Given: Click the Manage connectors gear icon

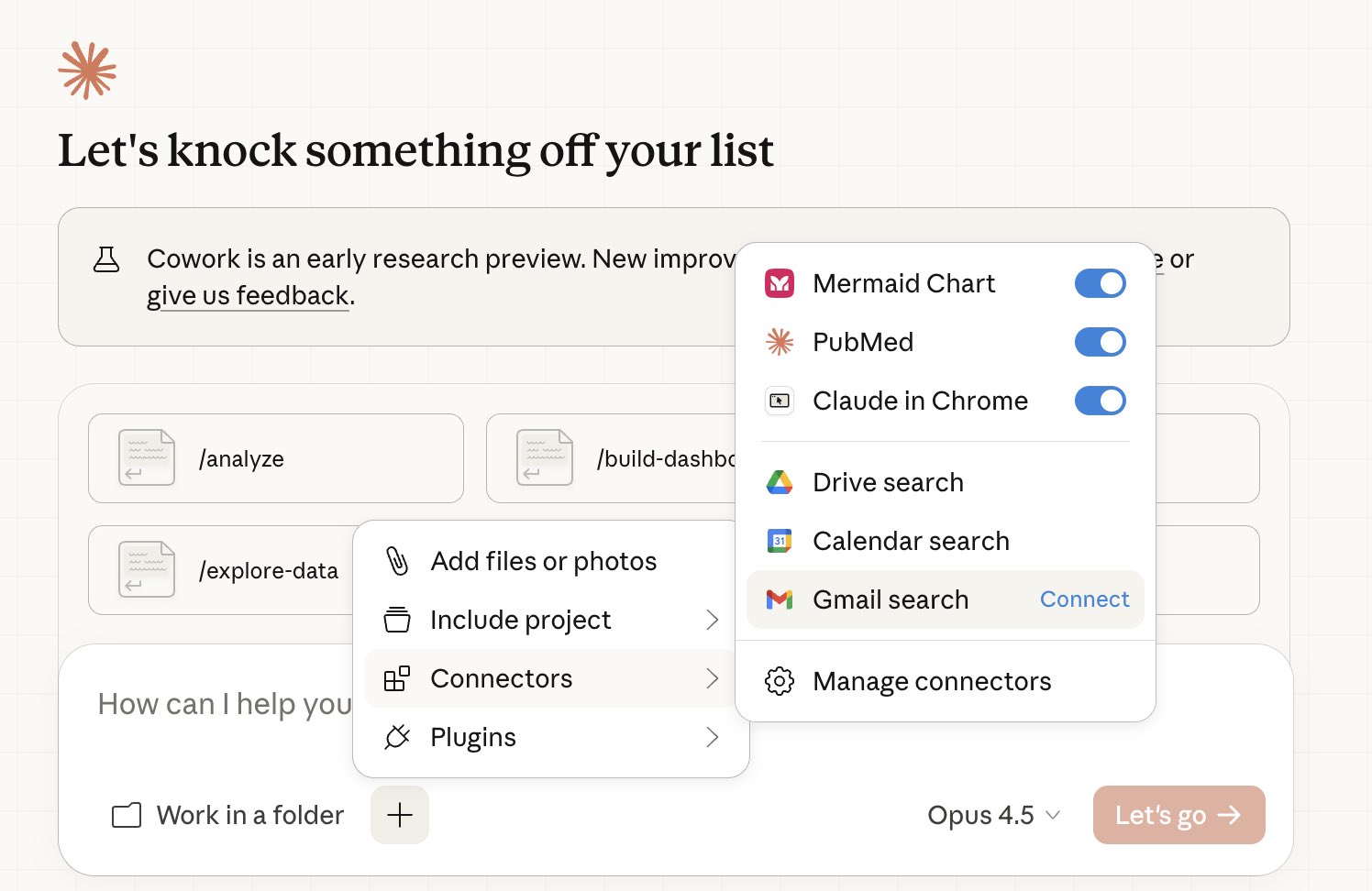Looking at the screenshot, I should 780,681.
